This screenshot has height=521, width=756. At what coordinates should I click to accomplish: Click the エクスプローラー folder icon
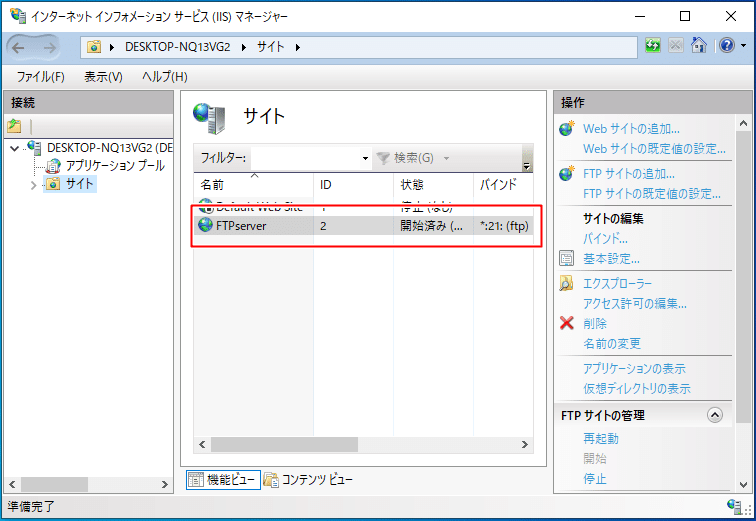pyautogui.click(x=567, y=283)
